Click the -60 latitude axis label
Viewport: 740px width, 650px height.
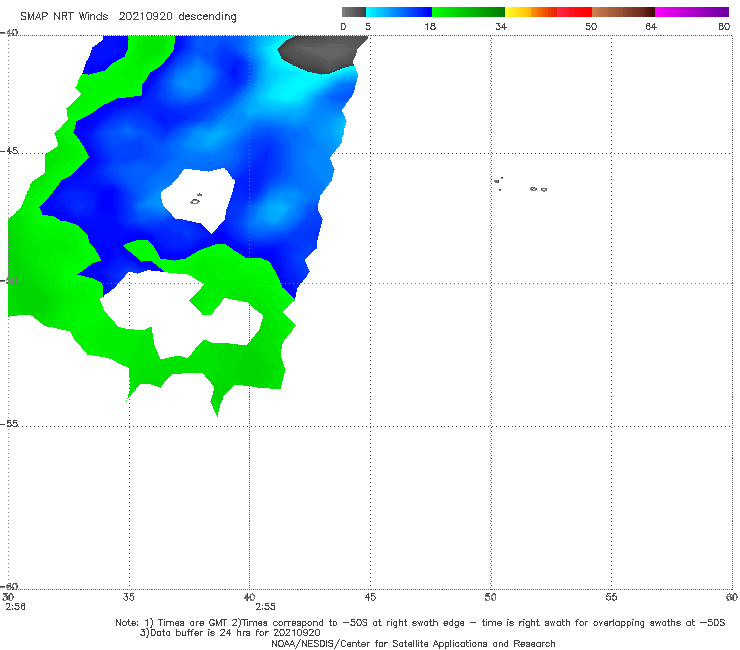[9, 586]
